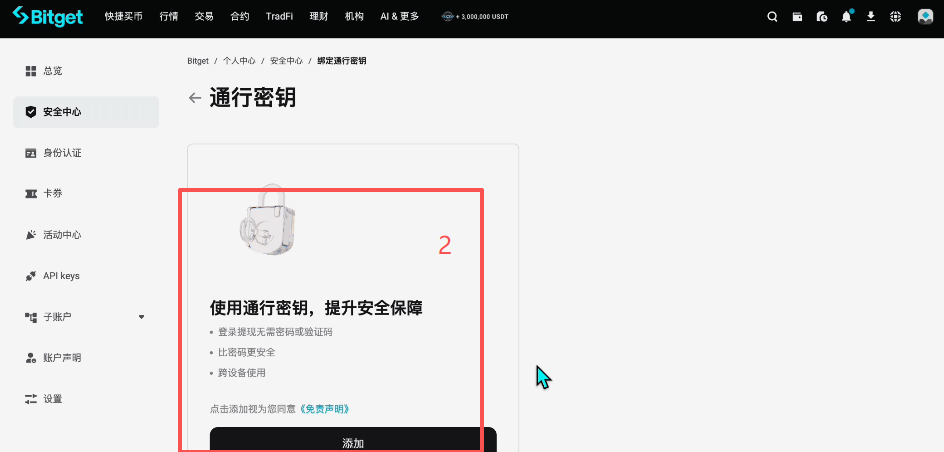Viewport: 944px width, 452px height.
Task: Open the search icon in header
Action: [772, 17]
